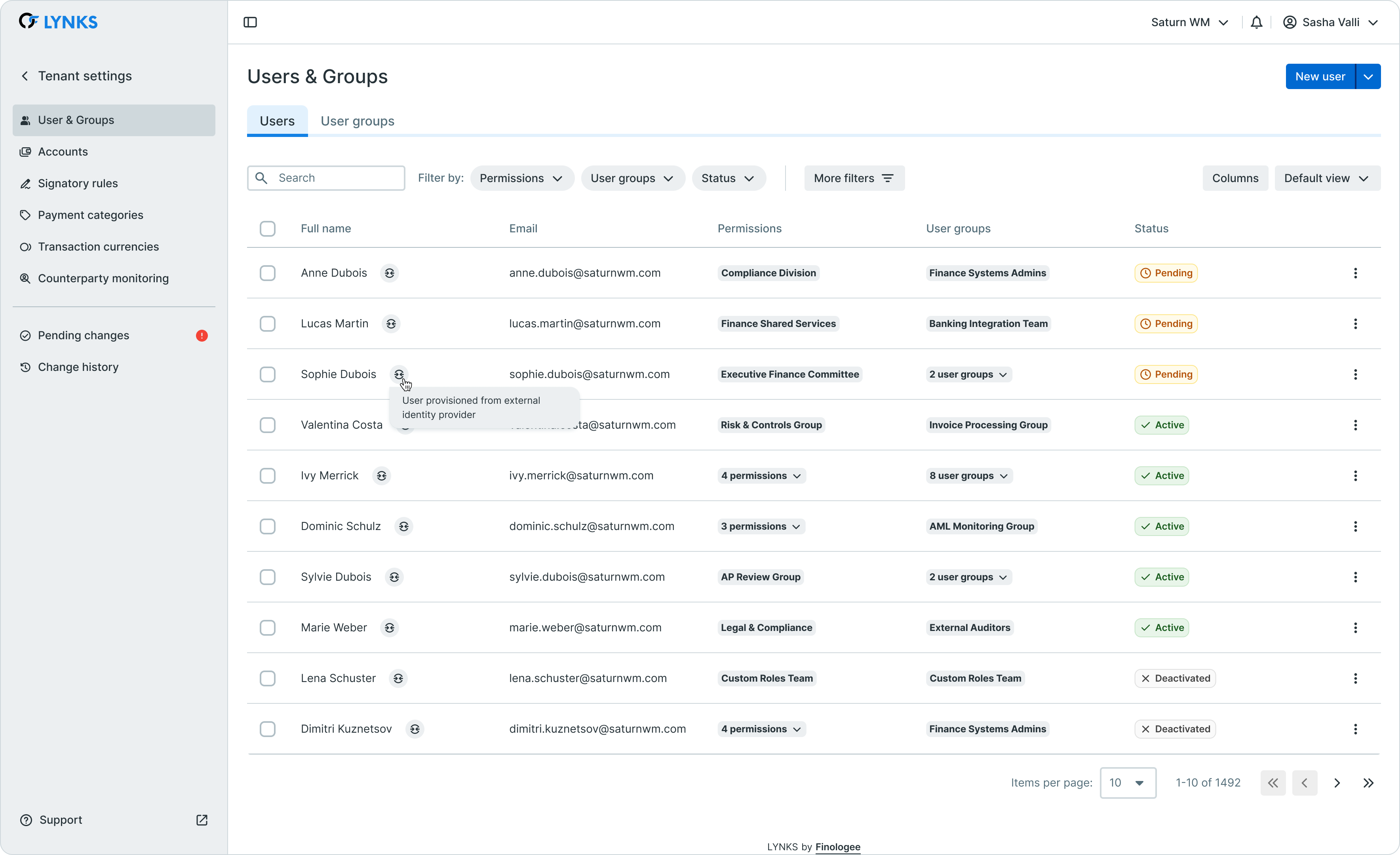This screenshot has width=1400, height=855.
Task: Switch to the User groups tab
Action: coord(358,121)
